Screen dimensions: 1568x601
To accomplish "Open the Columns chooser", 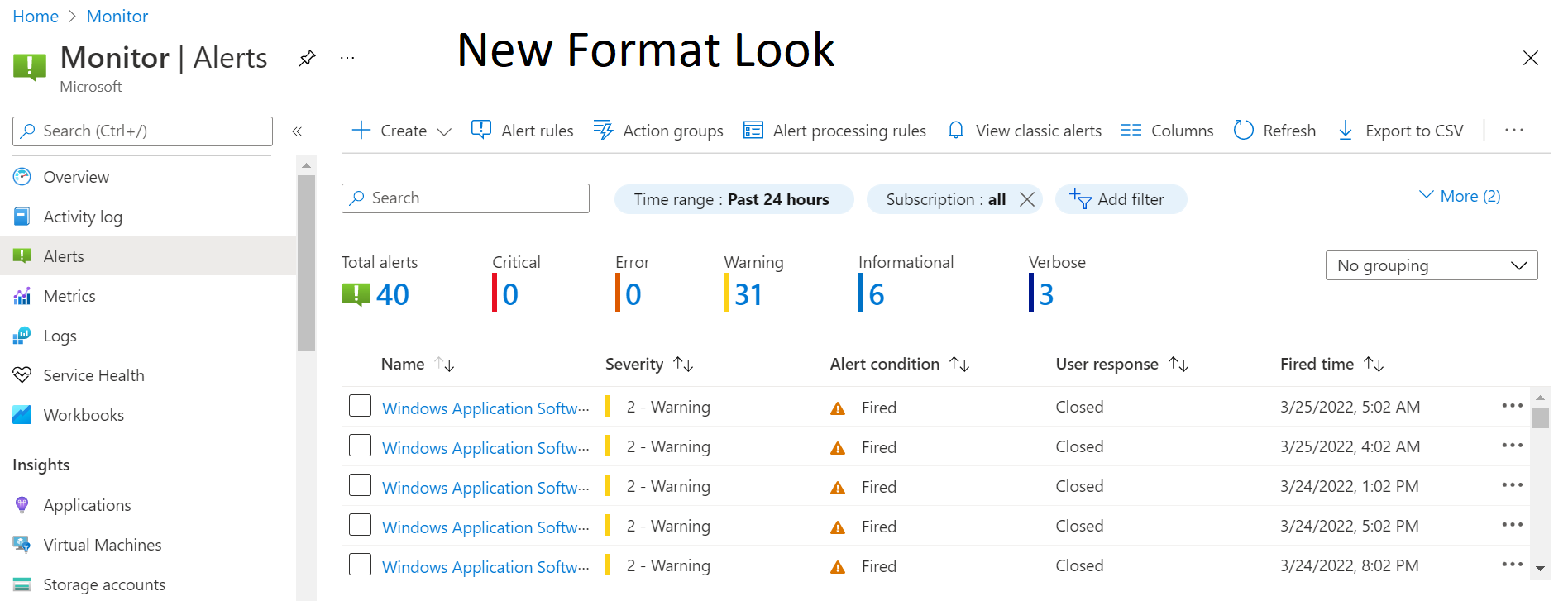I will [1167, 131].
